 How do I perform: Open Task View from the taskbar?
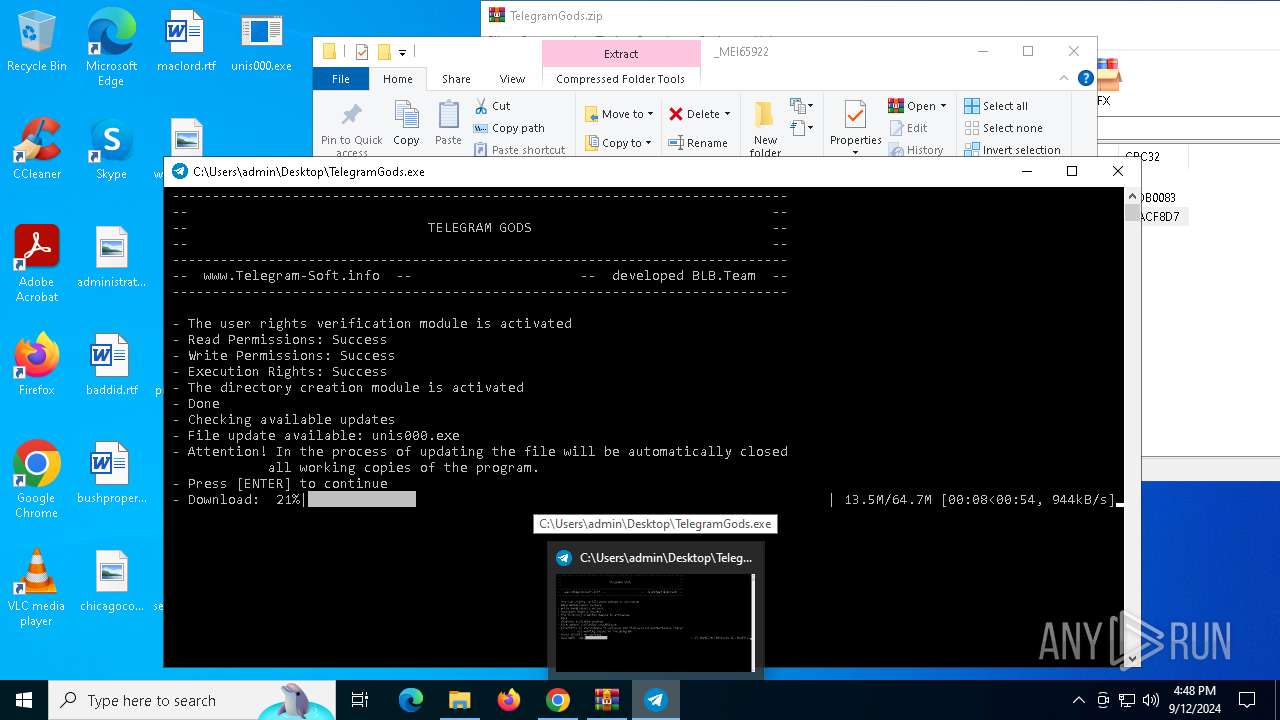[x=360, y=700]
